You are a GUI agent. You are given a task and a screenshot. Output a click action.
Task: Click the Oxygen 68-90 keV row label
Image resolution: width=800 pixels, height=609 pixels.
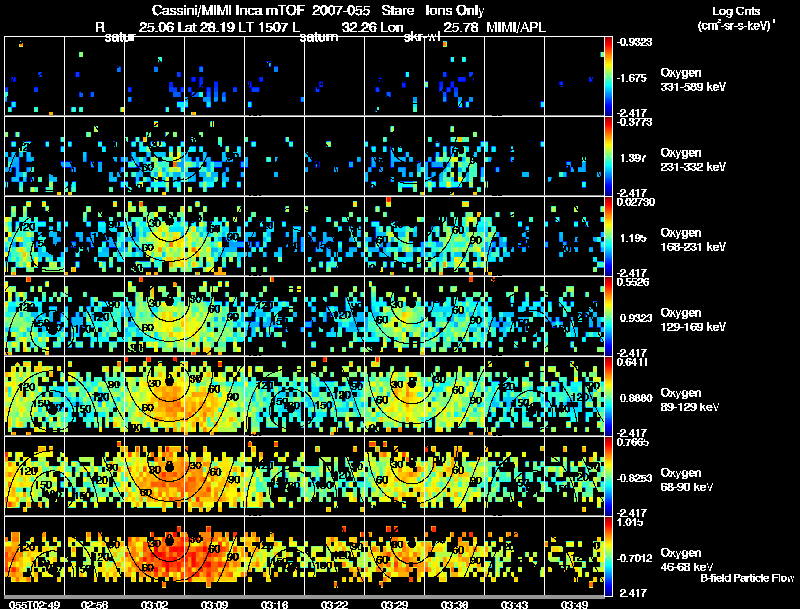pos(687,480)
